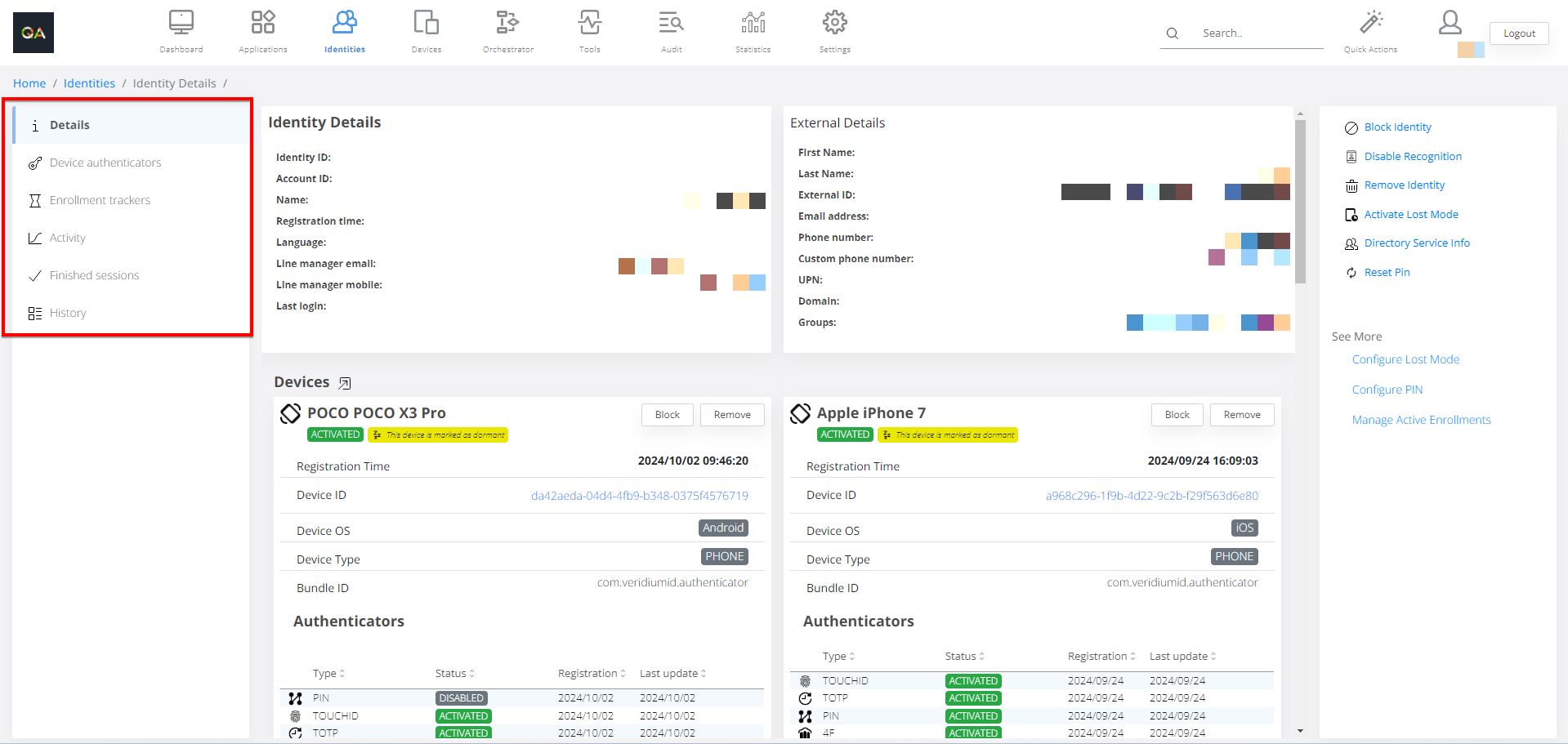Select the Finished sessions sidebar item
The image size is (1568, 744).
click(94, 275)
